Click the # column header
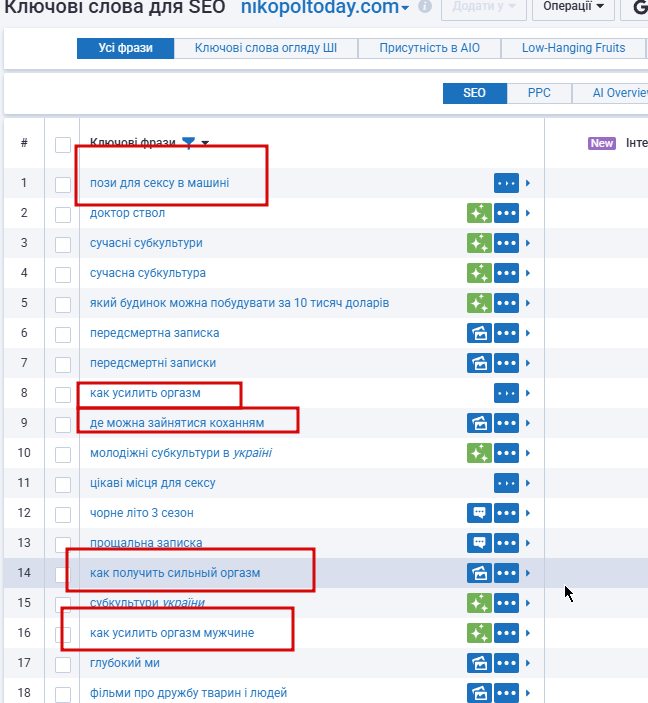This screenshot has width=648, height=703. [x=24, y=143]
